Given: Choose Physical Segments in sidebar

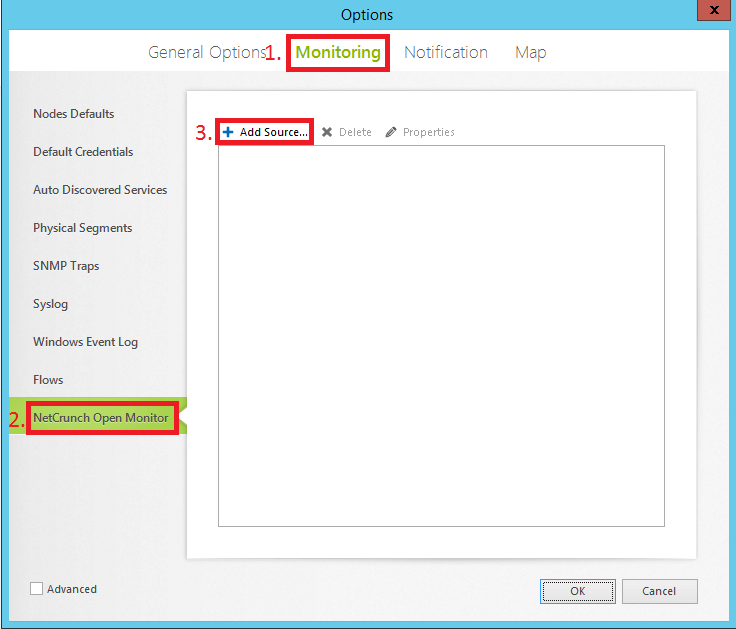Looking at the screenshot, I should click(83, 228).
